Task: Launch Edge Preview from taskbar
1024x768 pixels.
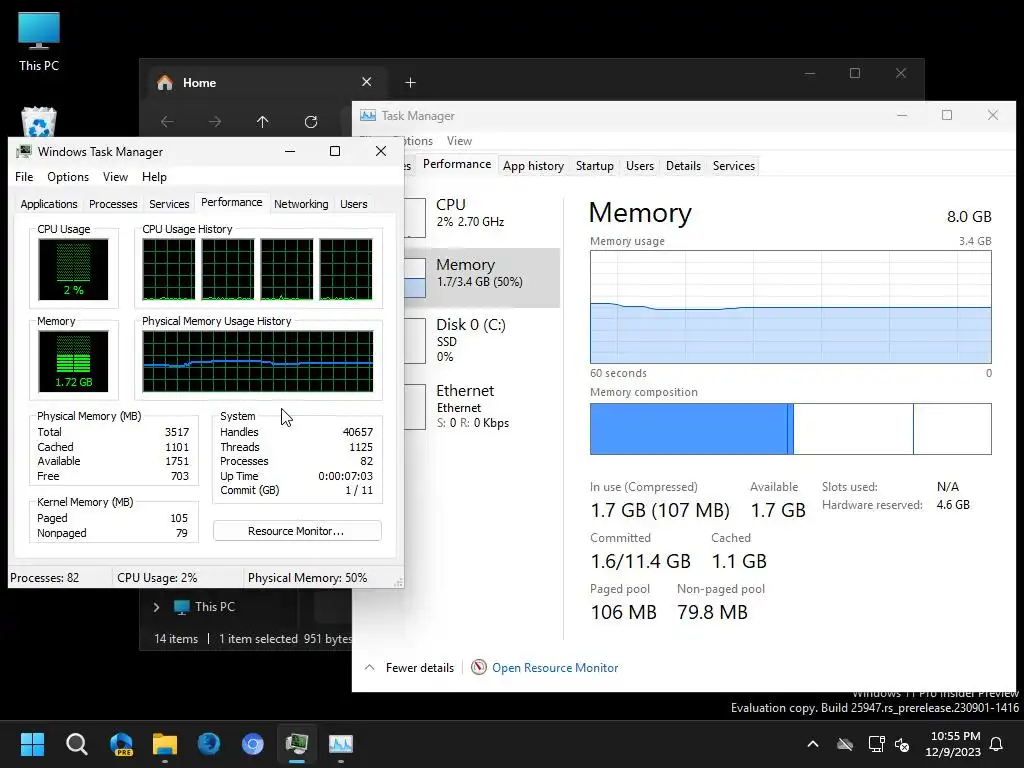Action: pyautogui.click(x=121, y=744)
